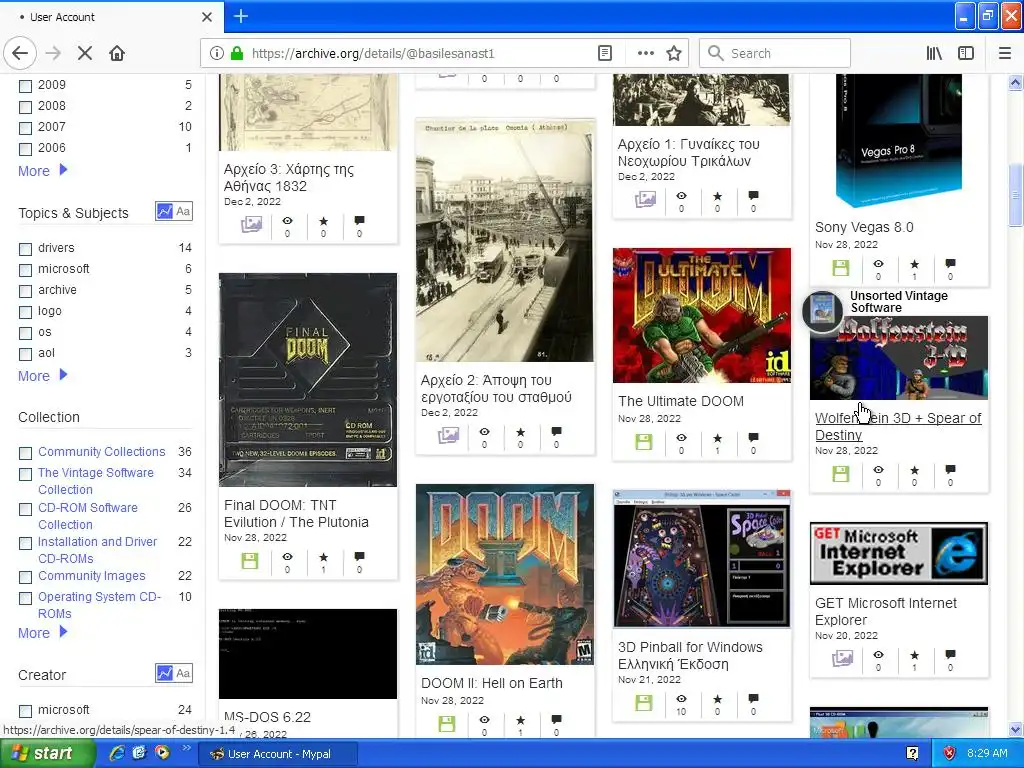Open the CD-ROM Software Collection link
This screenshot has height=768, width=1024.
pyautogui.click(x=88, y=516)
